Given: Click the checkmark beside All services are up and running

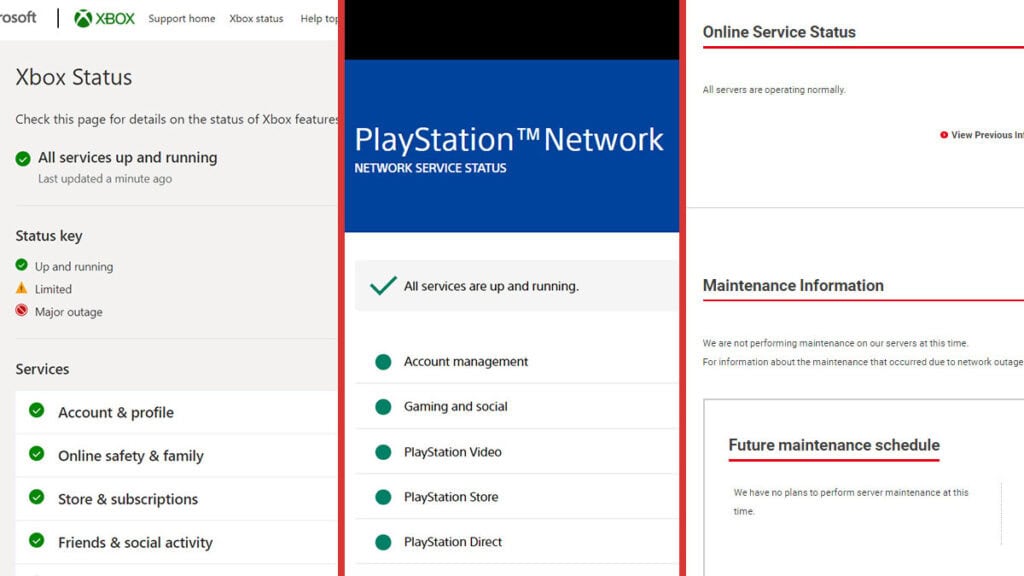Looking at the screenshot, I should [x=383, y=284].
